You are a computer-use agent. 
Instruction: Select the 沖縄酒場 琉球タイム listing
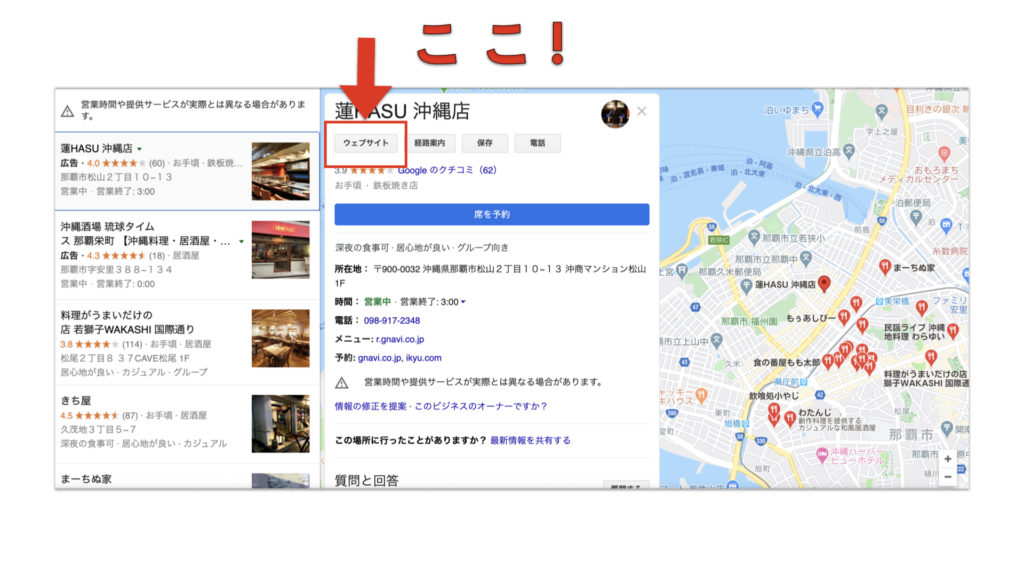coord(145,234)
